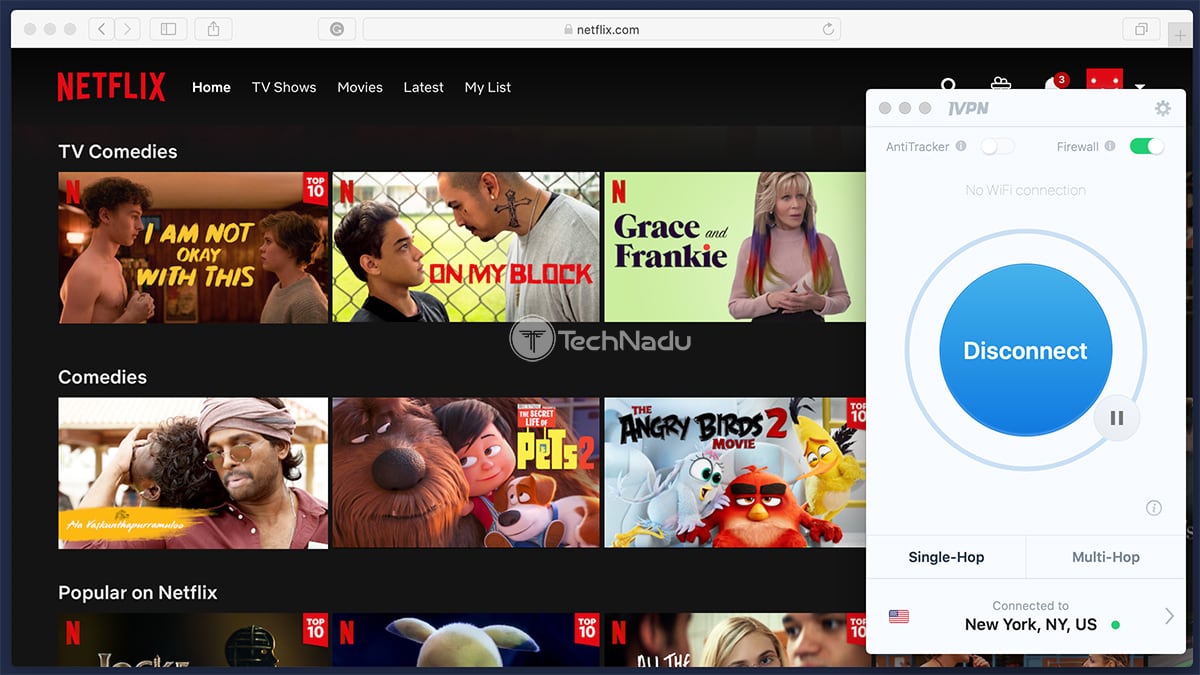Open the Ala Vaikunthapurramuloo thumbnail

tap(193, 473)
